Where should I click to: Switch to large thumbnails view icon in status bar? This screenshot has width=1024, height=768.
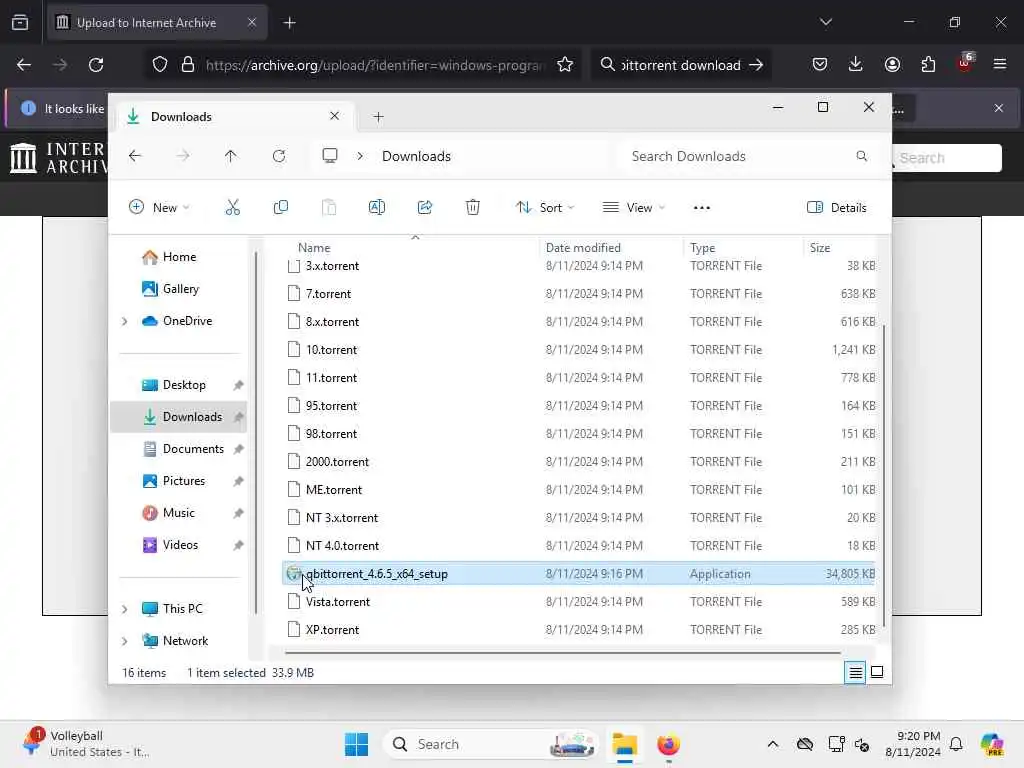877,672
